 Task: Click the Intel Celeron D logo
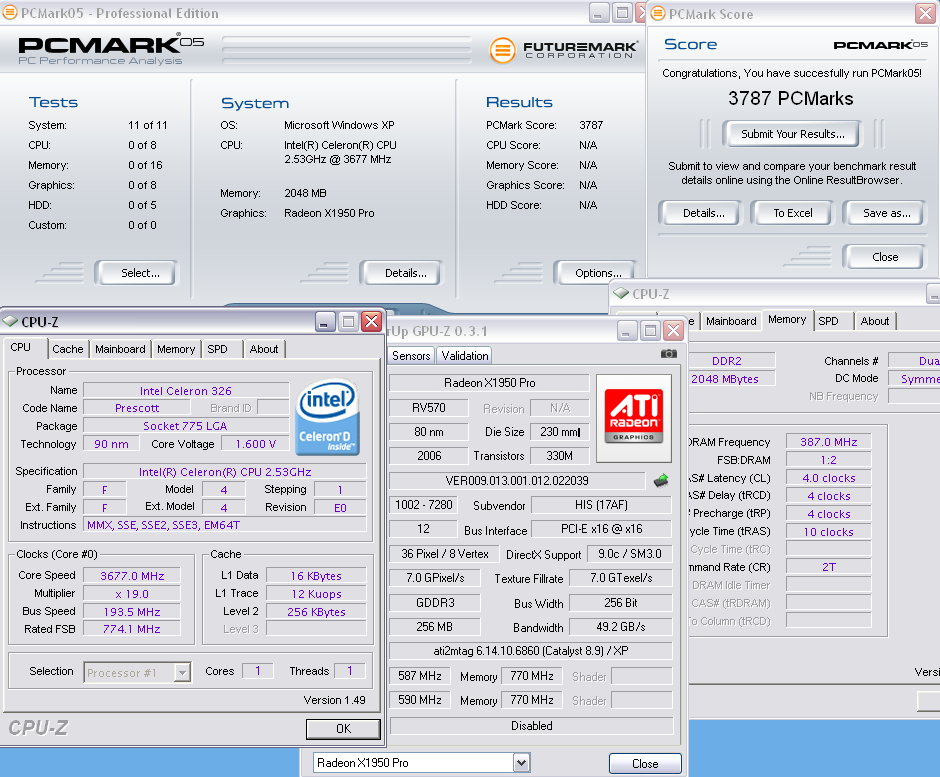point(327,417)
